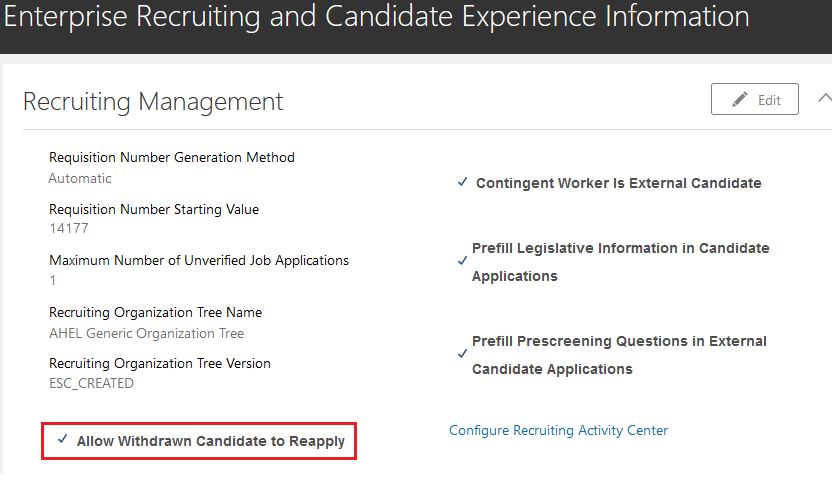Click the ESC_CREATED tree version value

pos(91,384)
